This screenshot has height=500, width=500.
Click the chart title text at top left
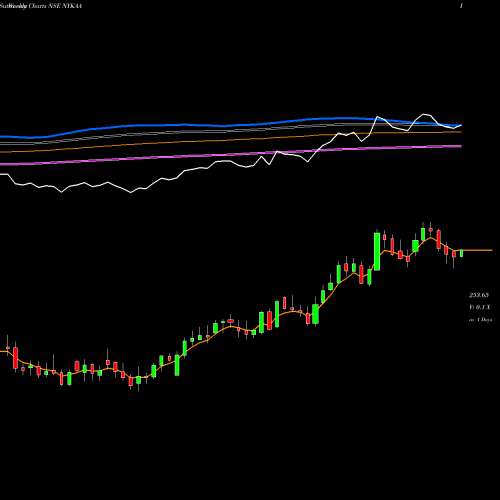tap(41, 6)
